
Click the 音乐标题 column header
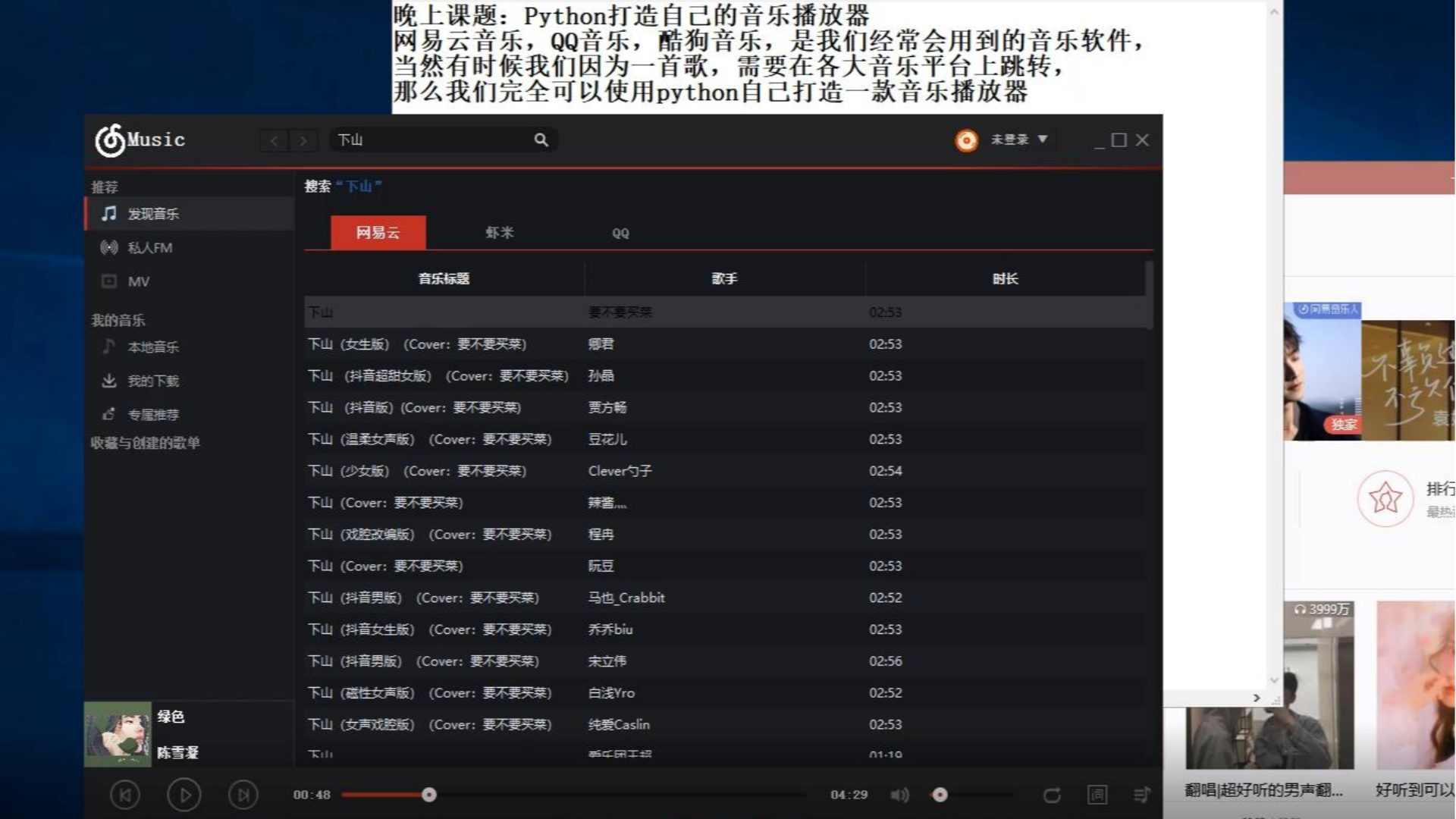click(x=444, y=278)
